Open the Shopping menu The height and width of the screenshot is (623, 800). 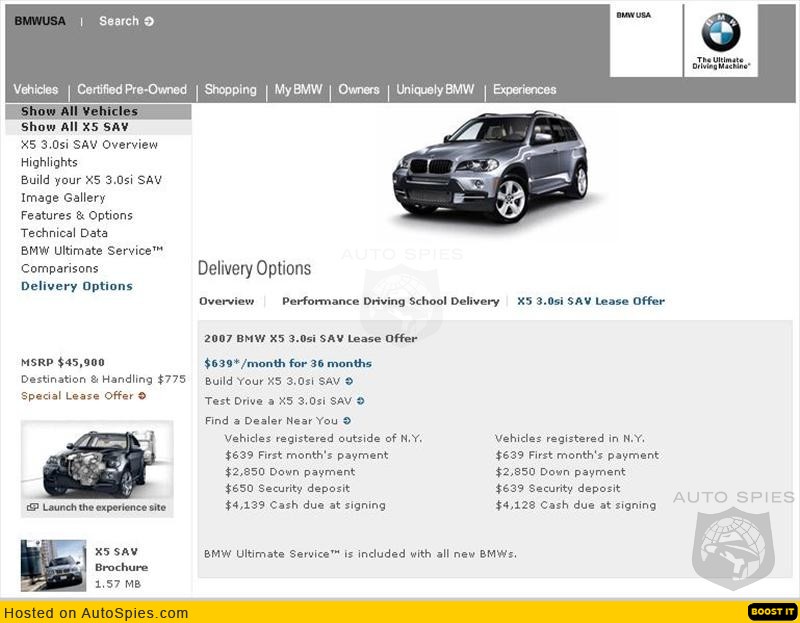pyautogui.click(x=231, y=90)
